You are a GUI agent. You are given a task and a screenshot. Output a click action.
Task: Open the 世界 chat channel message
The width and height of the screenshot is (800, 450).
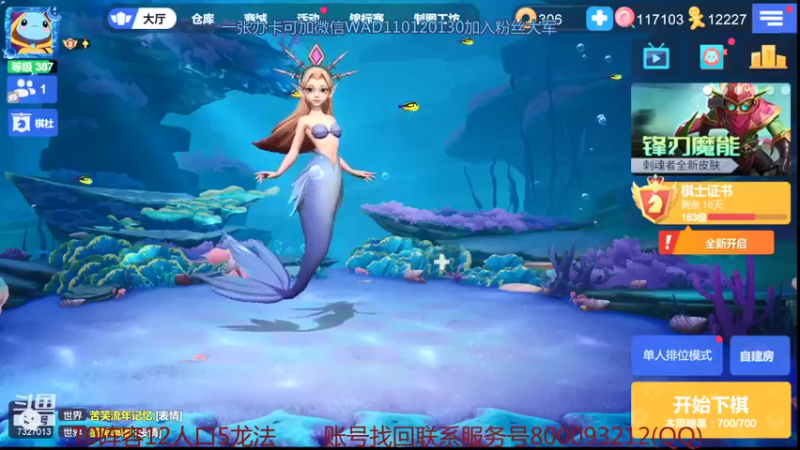coord(120,416)
